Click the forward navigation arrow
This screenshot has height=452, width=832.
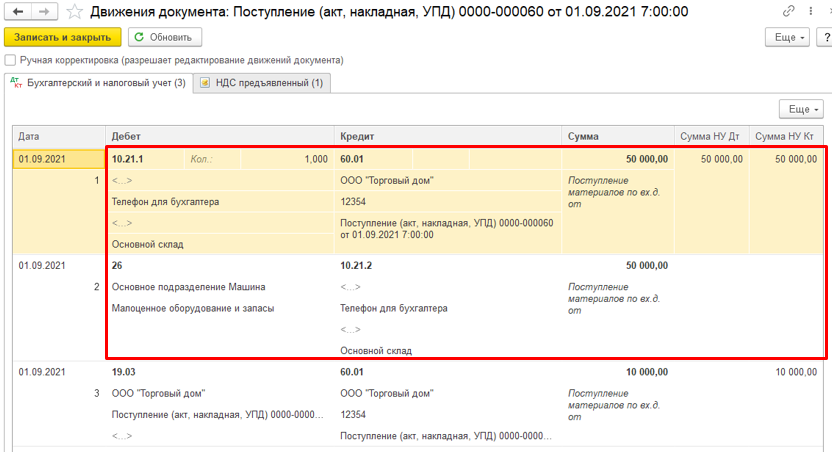coord(45,12)
